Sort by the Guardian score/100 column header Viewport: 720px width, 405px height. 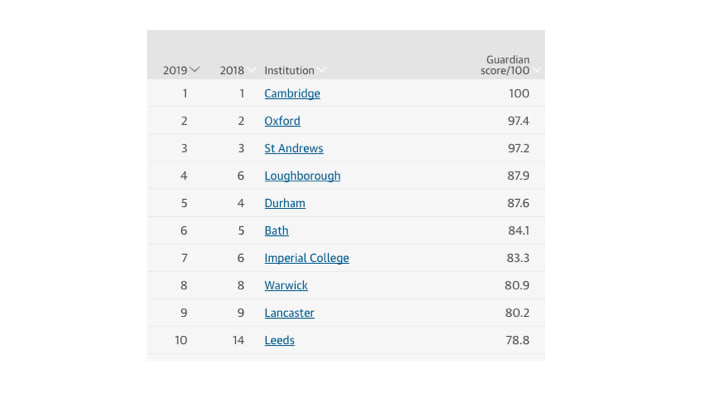point(505,65)
